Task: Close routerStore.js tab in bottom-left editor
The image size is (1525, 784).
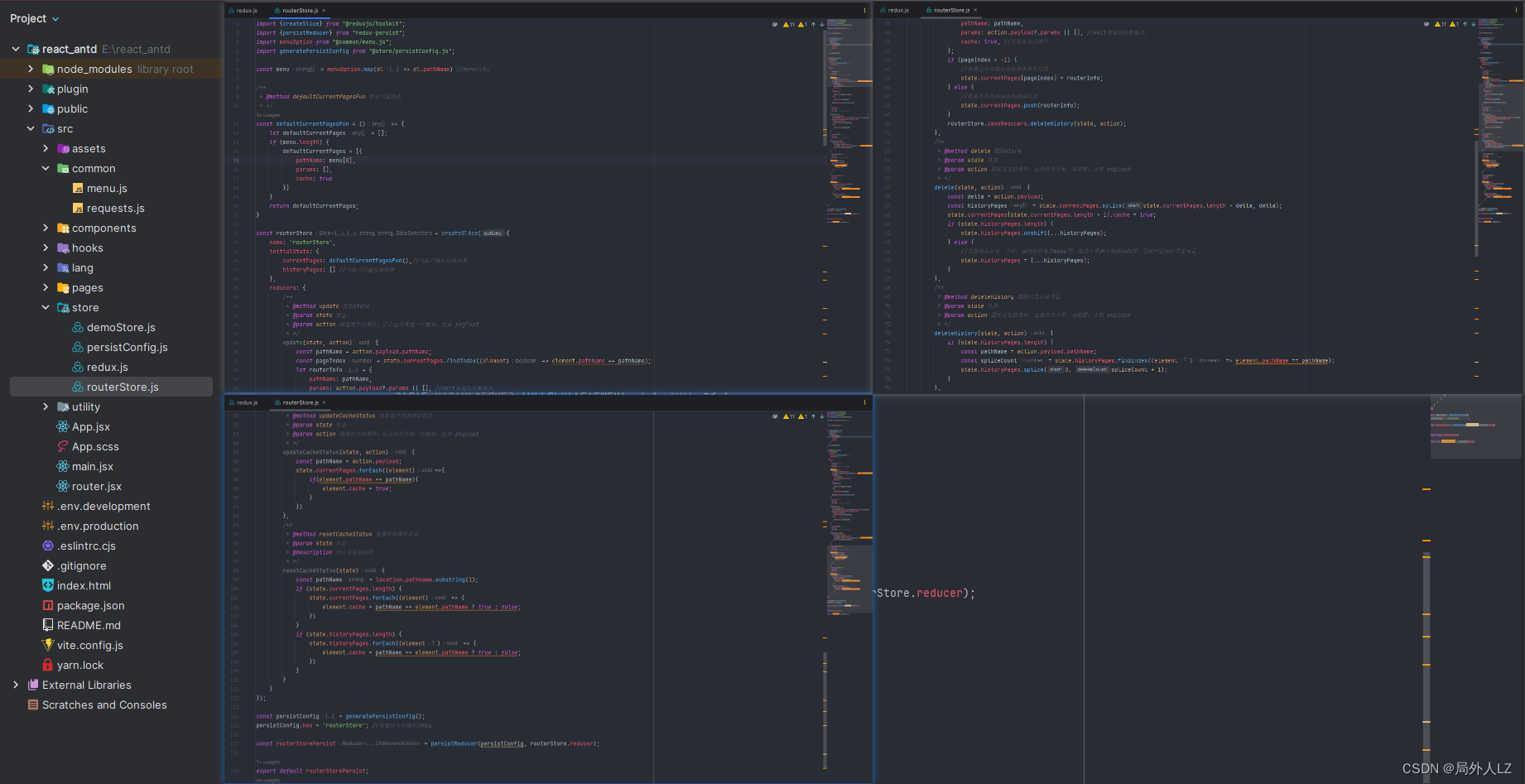Action: [324, 402]
